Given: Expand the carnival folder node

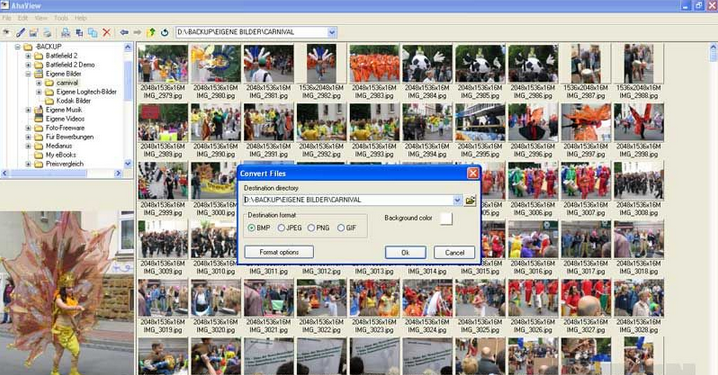Looking at the screenshot, I should click(39, 83).
